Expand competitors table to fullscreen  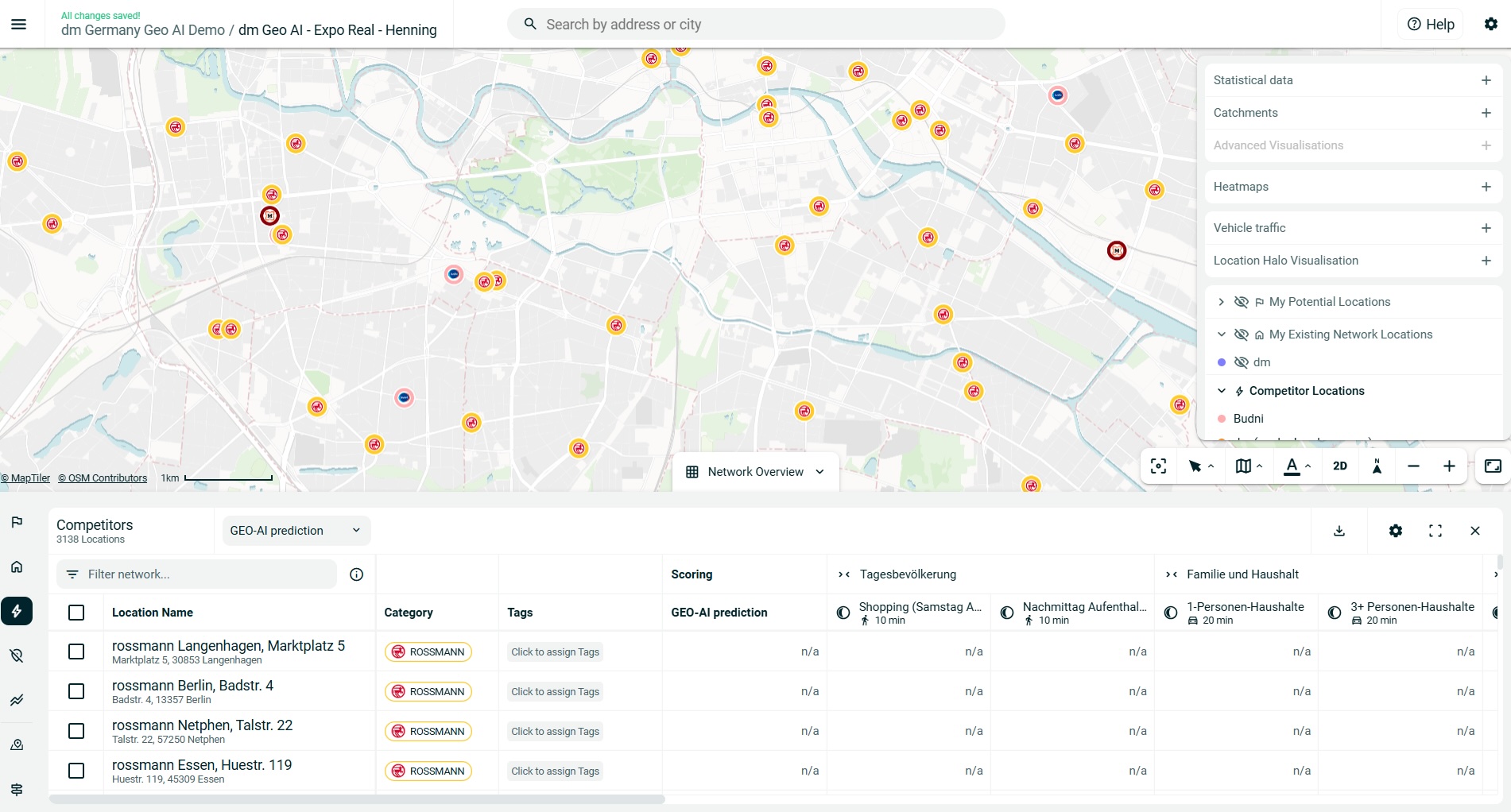1435,531
